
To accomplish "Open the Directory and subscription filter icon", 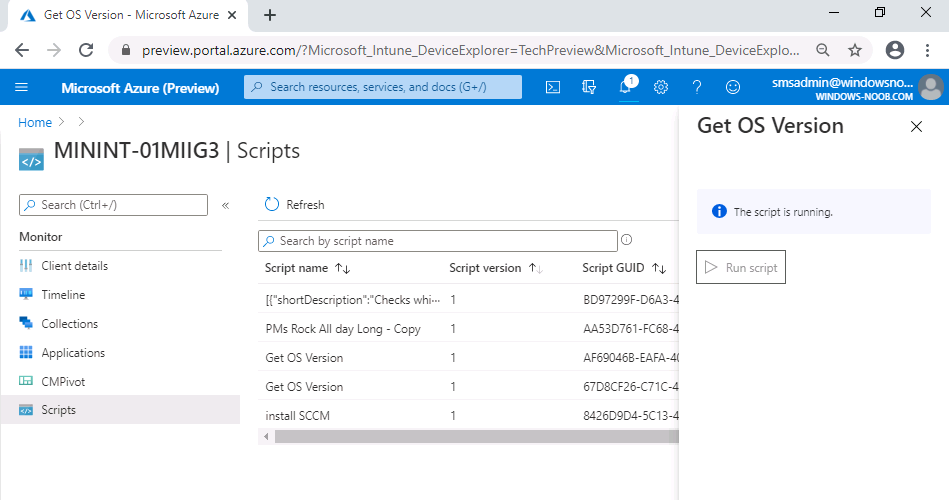I will (589, 87).
